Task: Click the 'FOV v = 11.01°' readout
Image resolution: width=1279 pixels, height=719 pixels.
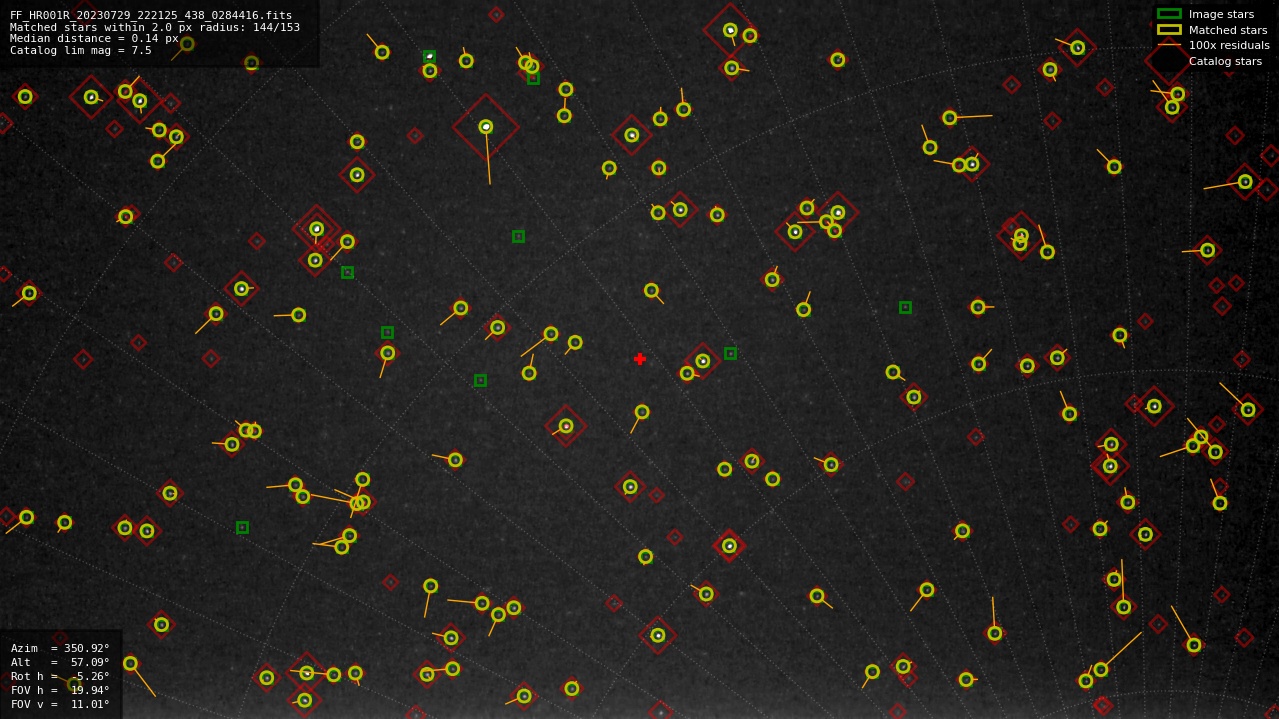Action: point(60,704)
